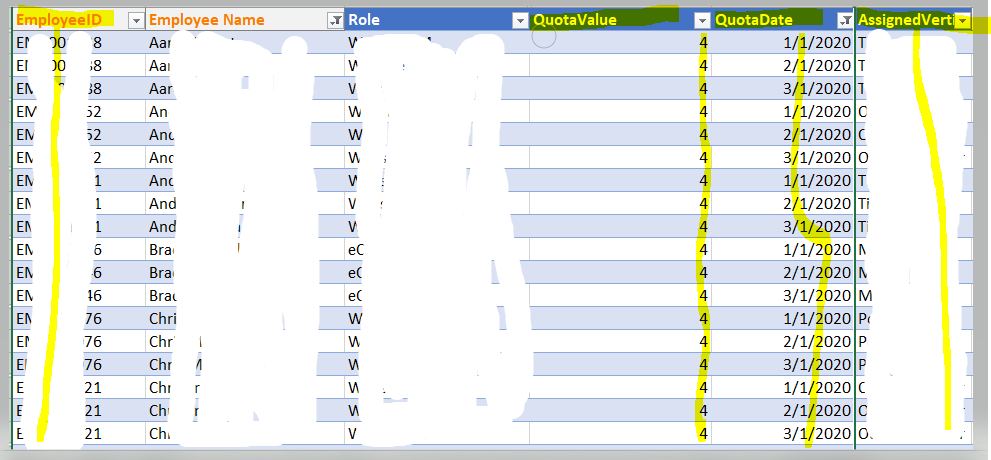Select 1/1/2020 date in the Brac rows
Screen dimensions: 991x460
click(819, 250)
